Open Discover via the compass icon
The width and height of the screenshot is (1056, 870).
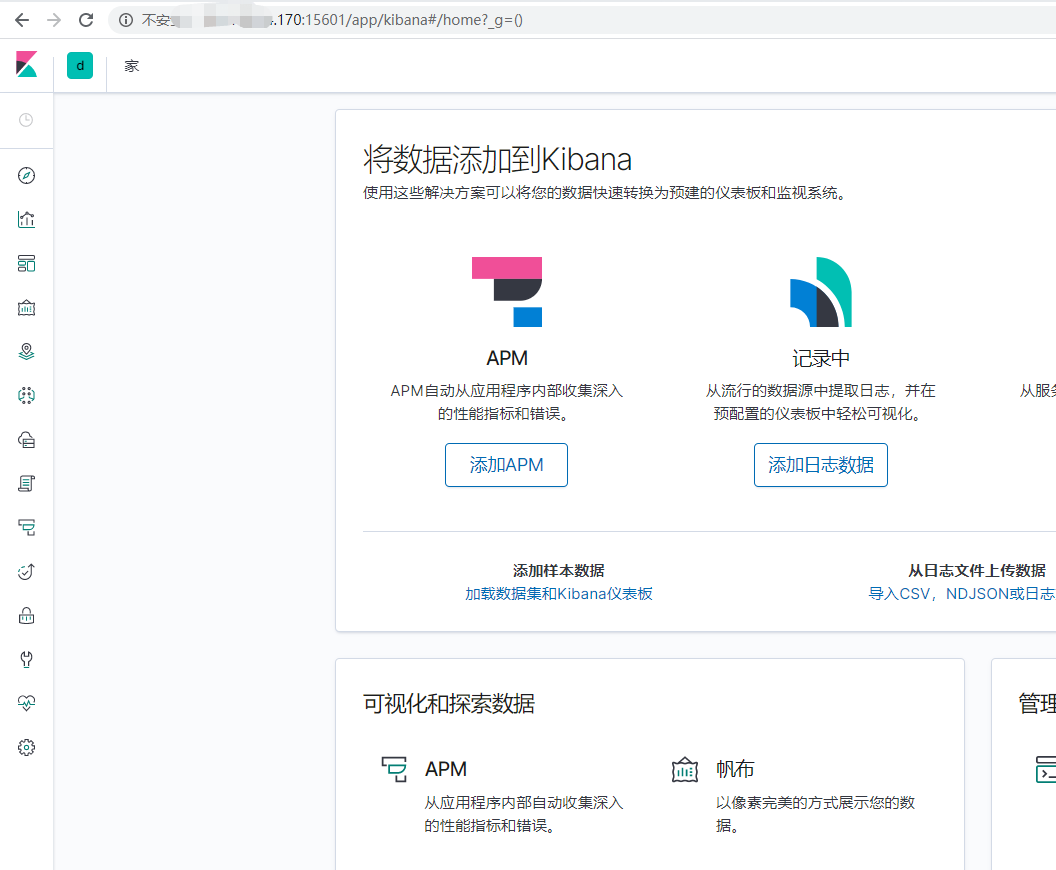pos(26,176)
